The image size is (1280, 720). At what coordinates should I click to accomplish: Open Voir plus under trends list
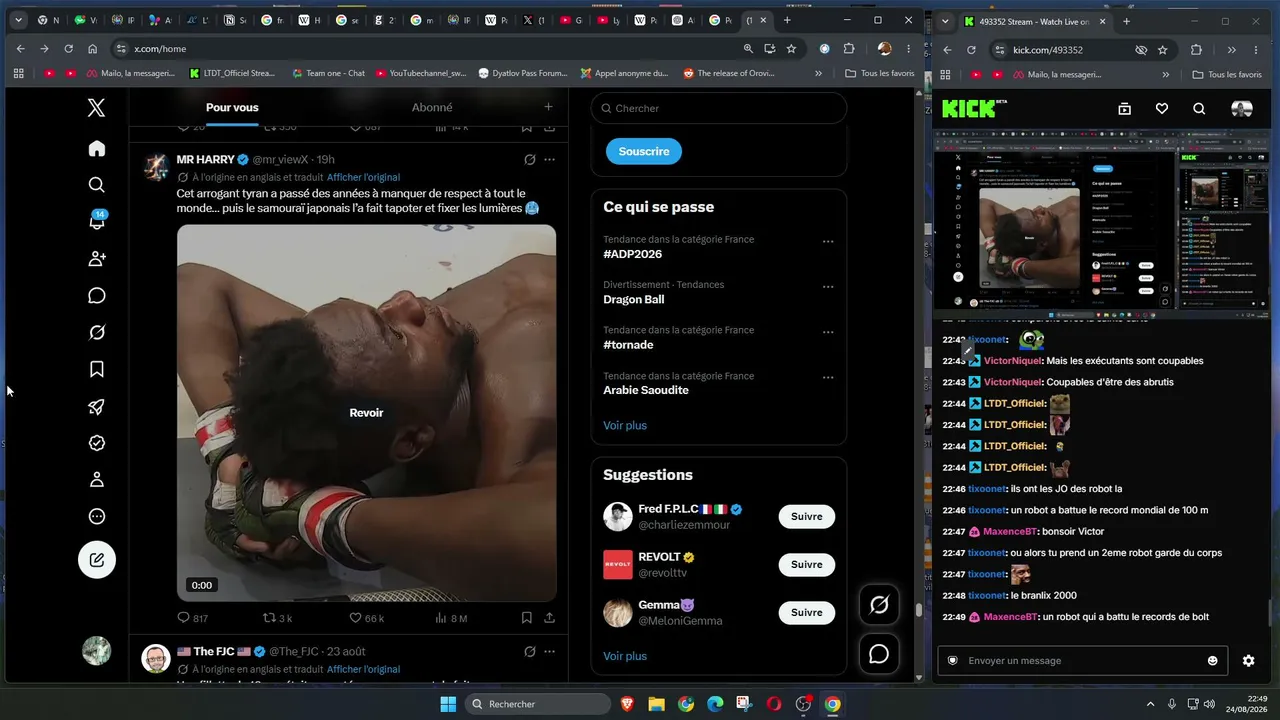pos(625,426)
